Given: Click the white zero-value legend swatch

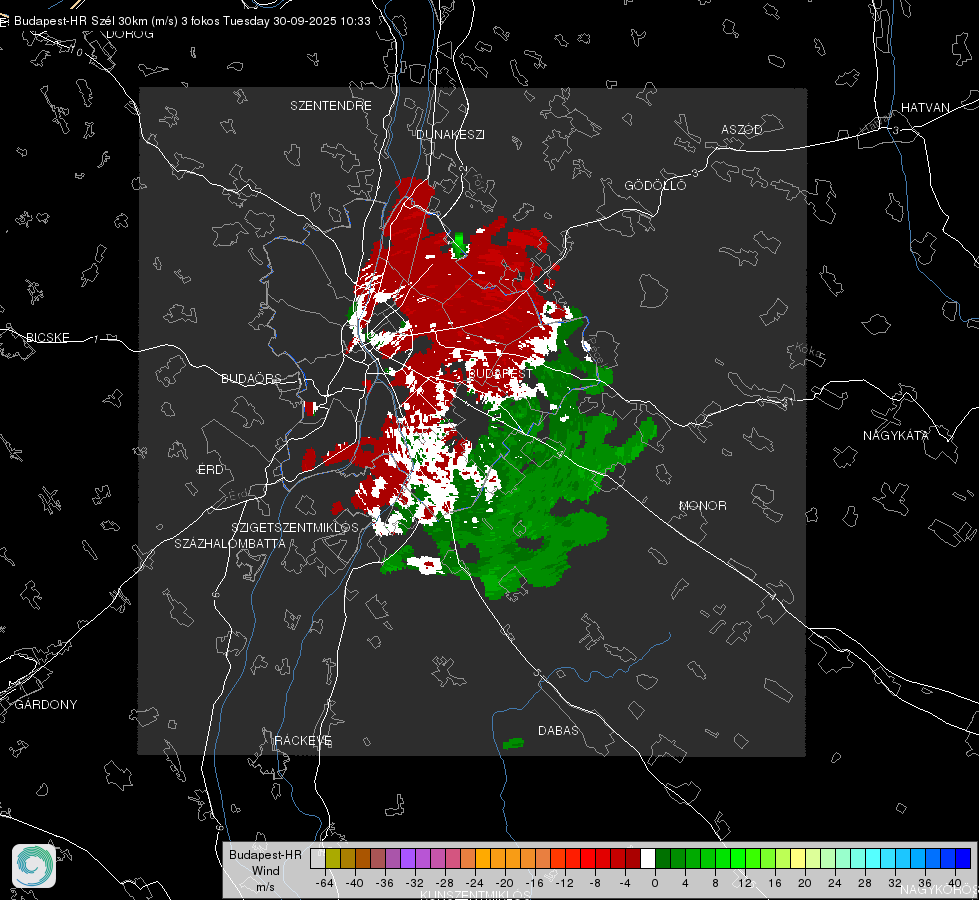Looking at the screenshot, I should point(648,859).
